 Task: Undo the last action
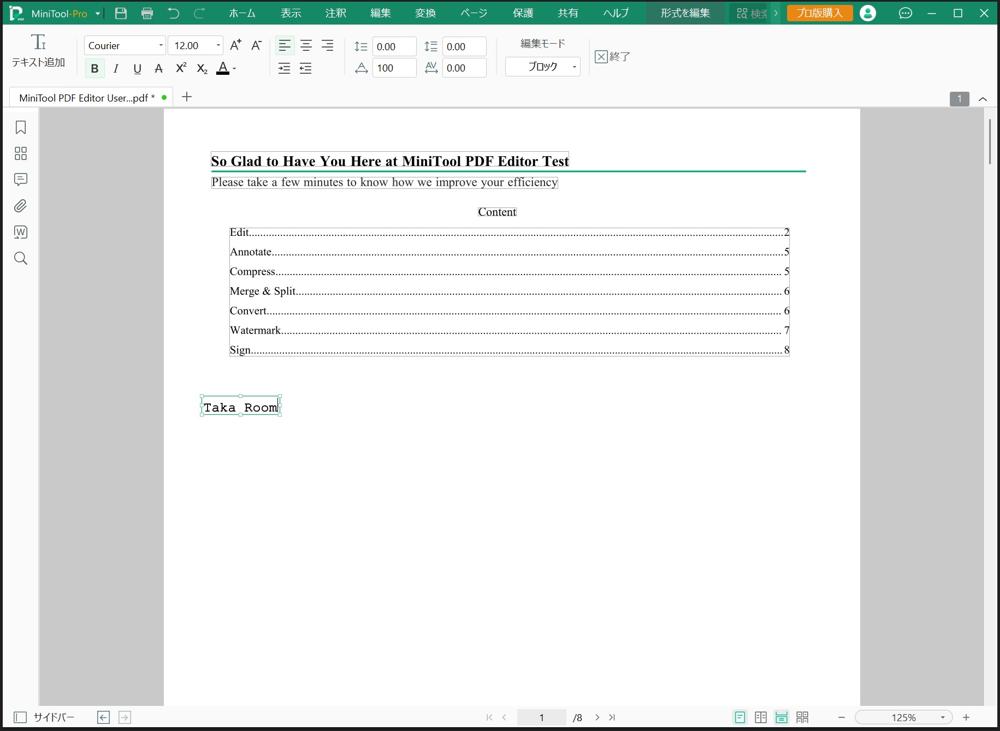click(x=173, y=13)
